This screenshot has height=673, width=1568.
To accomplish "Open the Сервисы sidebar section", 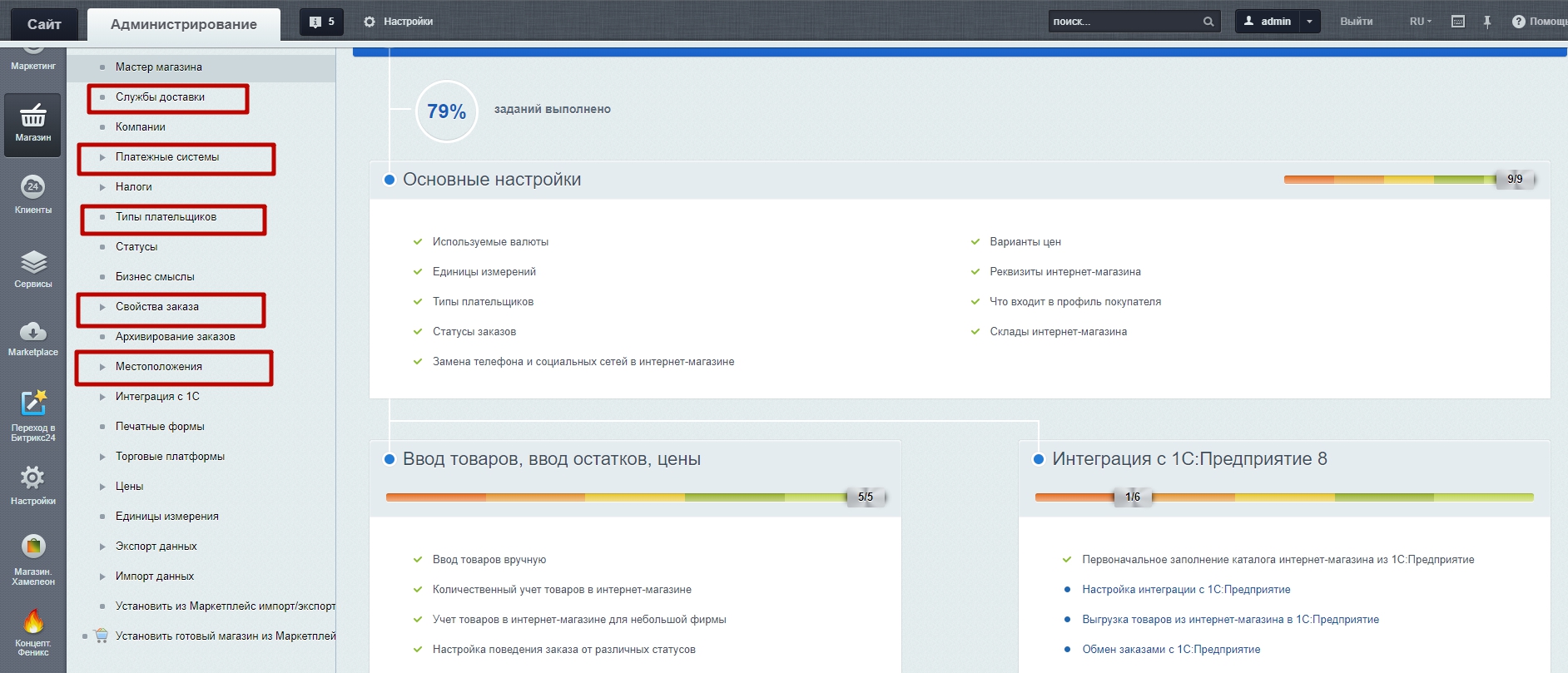I will tap(32, 270).
